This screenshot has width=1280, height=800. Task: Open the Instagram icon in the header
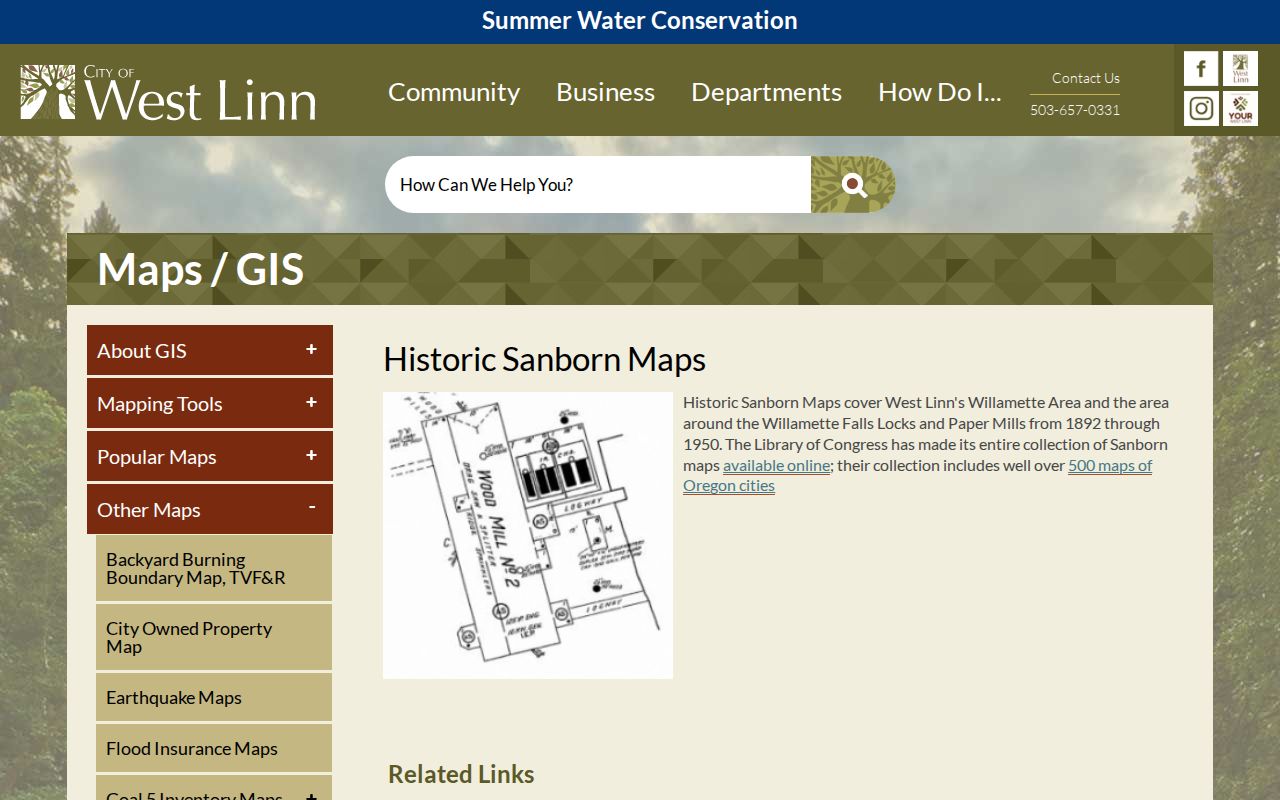click(x=1201, y=108)
